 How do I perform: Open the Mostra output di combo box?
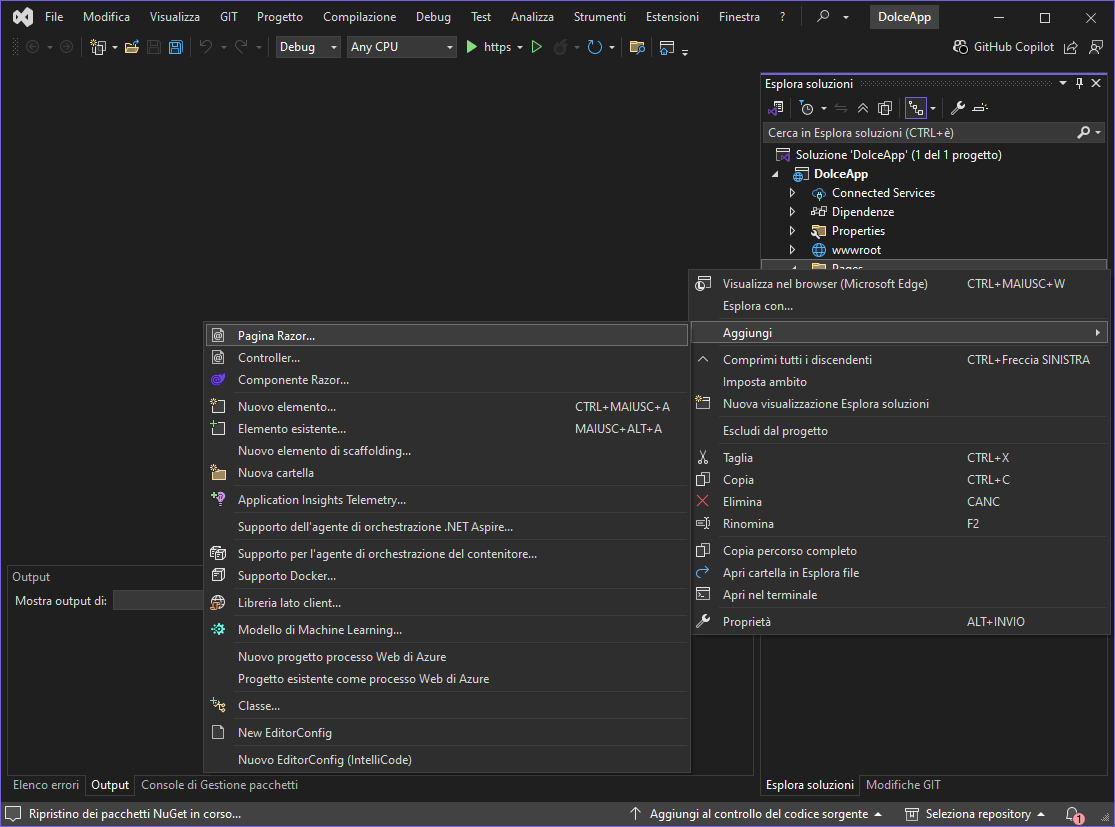pos(158,601)
